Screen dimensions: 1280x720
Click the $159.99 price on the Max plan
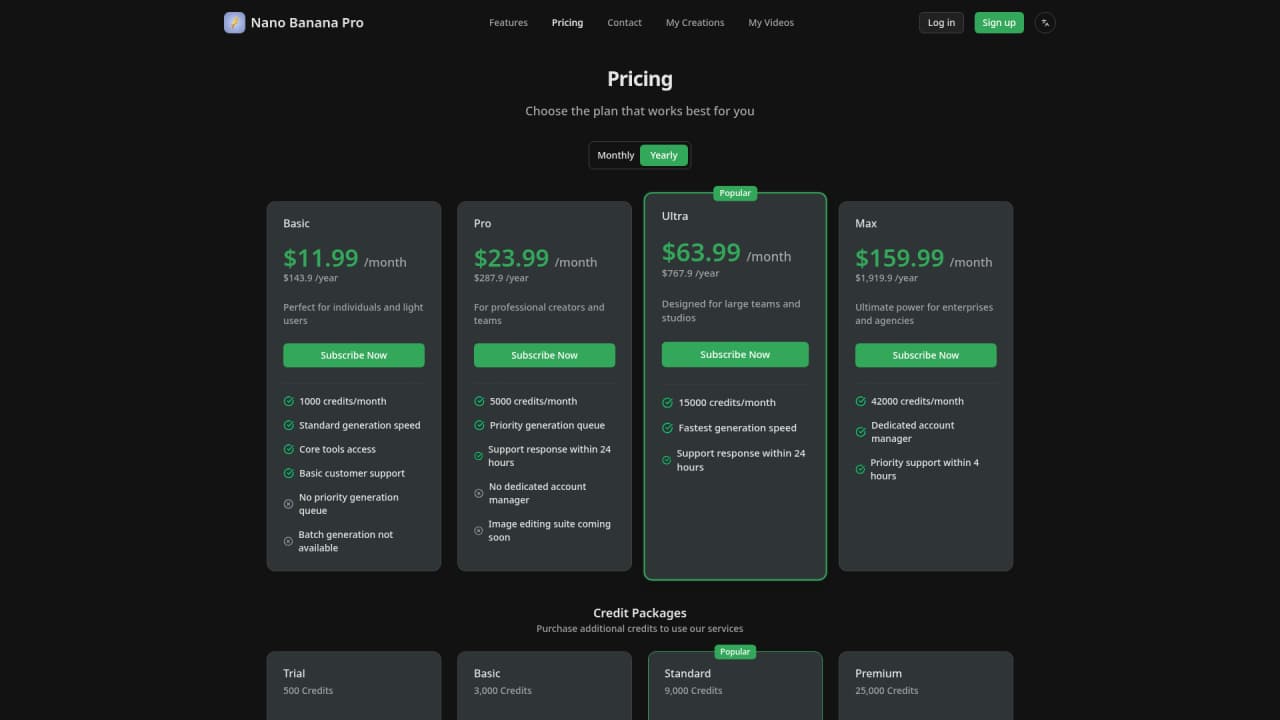[x=899, y=258]
